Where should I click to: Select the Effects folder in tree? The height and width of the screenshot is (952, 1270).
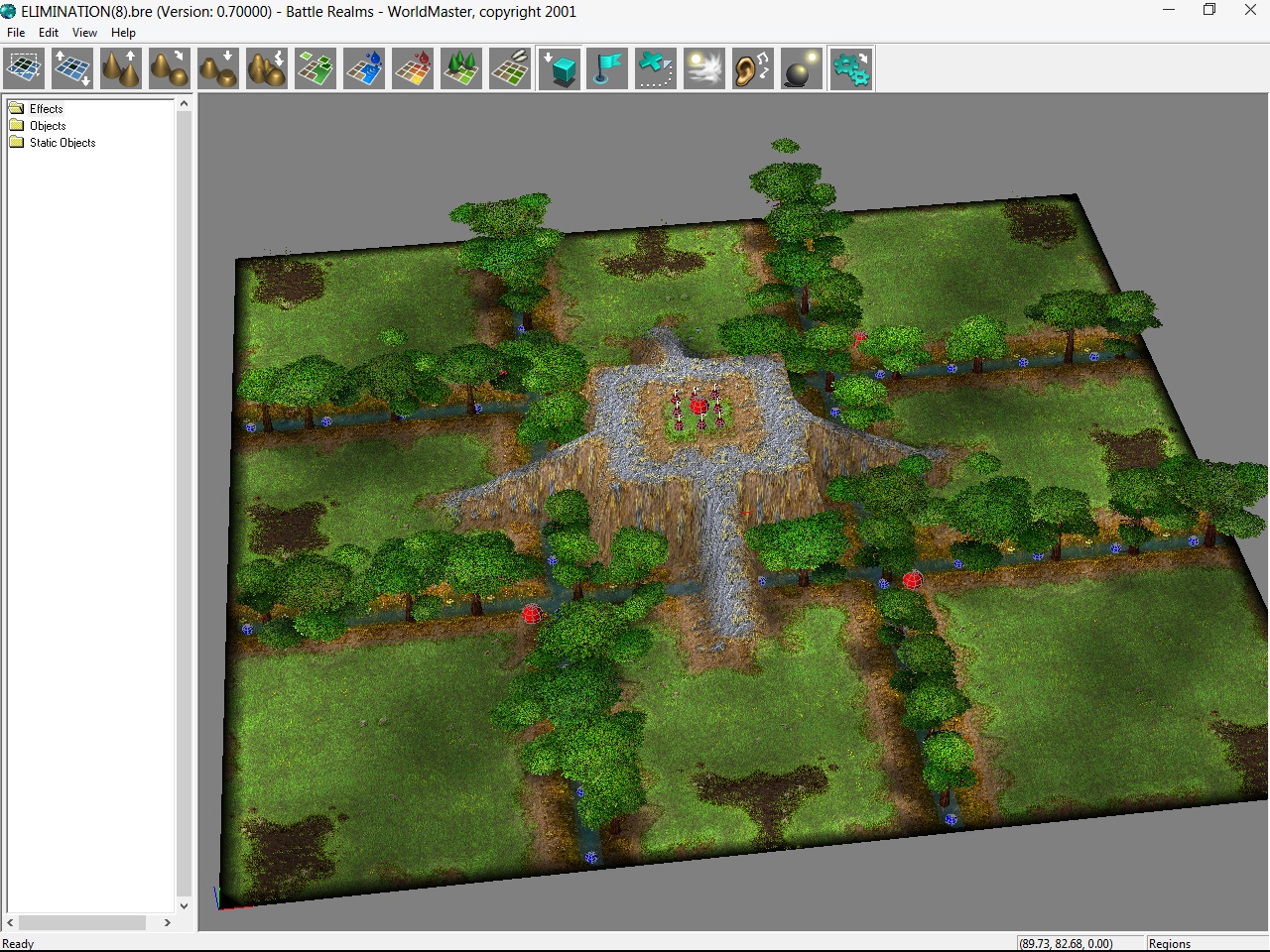pos(46,109)
